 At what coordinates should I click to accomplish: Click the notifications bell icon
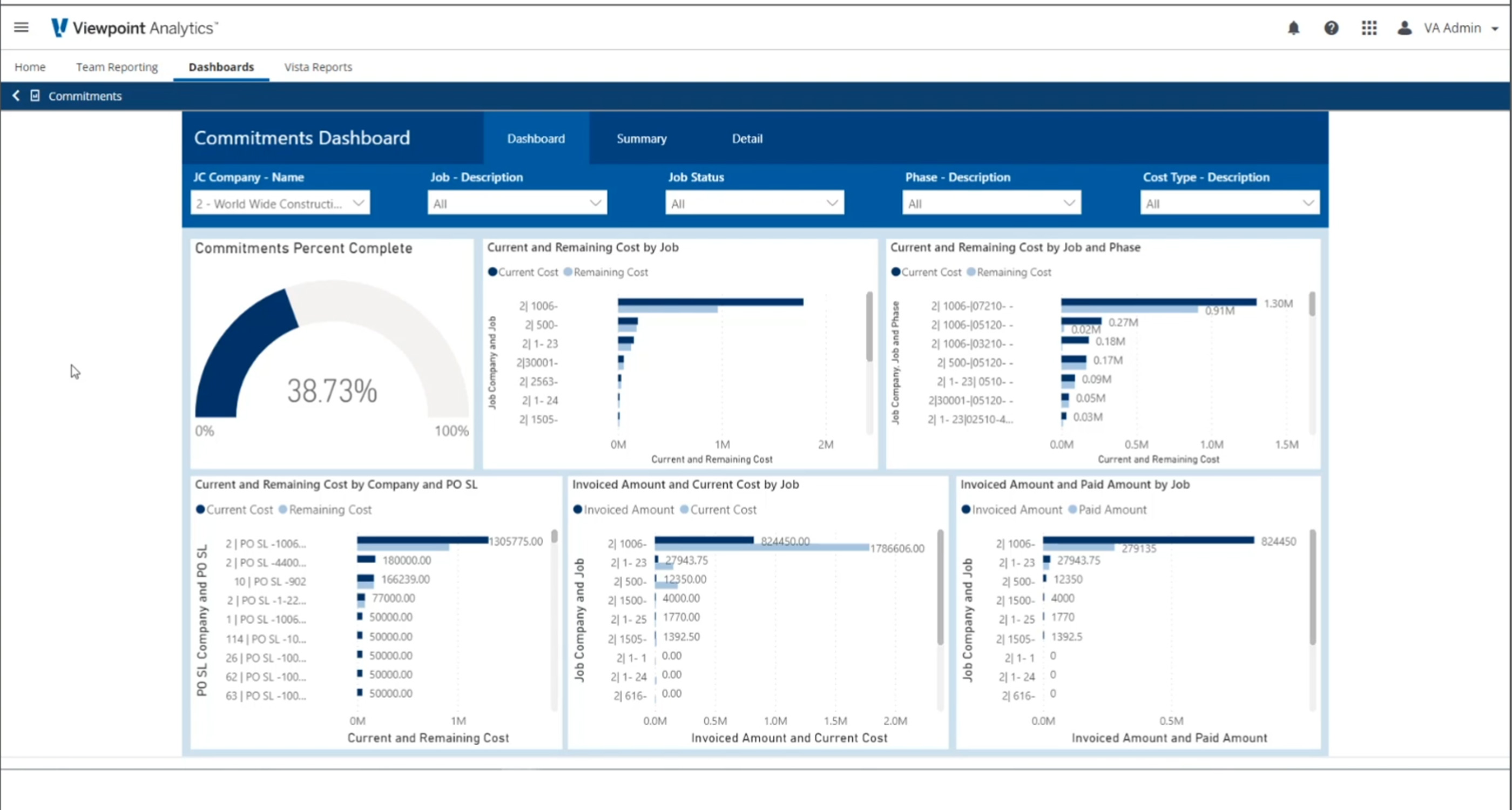(1294, 28)
